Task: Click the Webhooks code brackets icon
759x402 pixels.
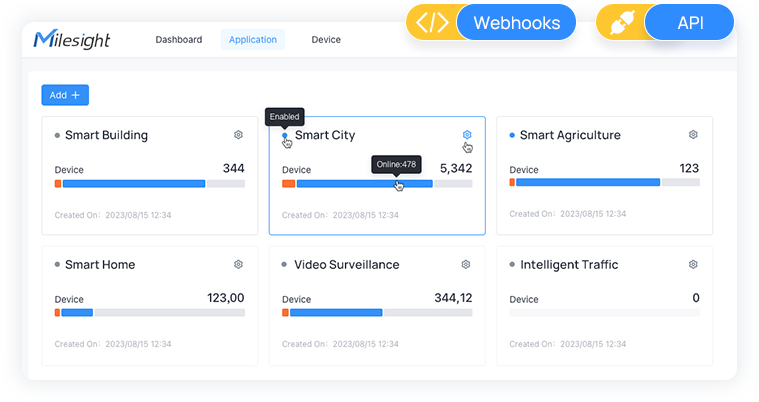Action: pos(432,23)
